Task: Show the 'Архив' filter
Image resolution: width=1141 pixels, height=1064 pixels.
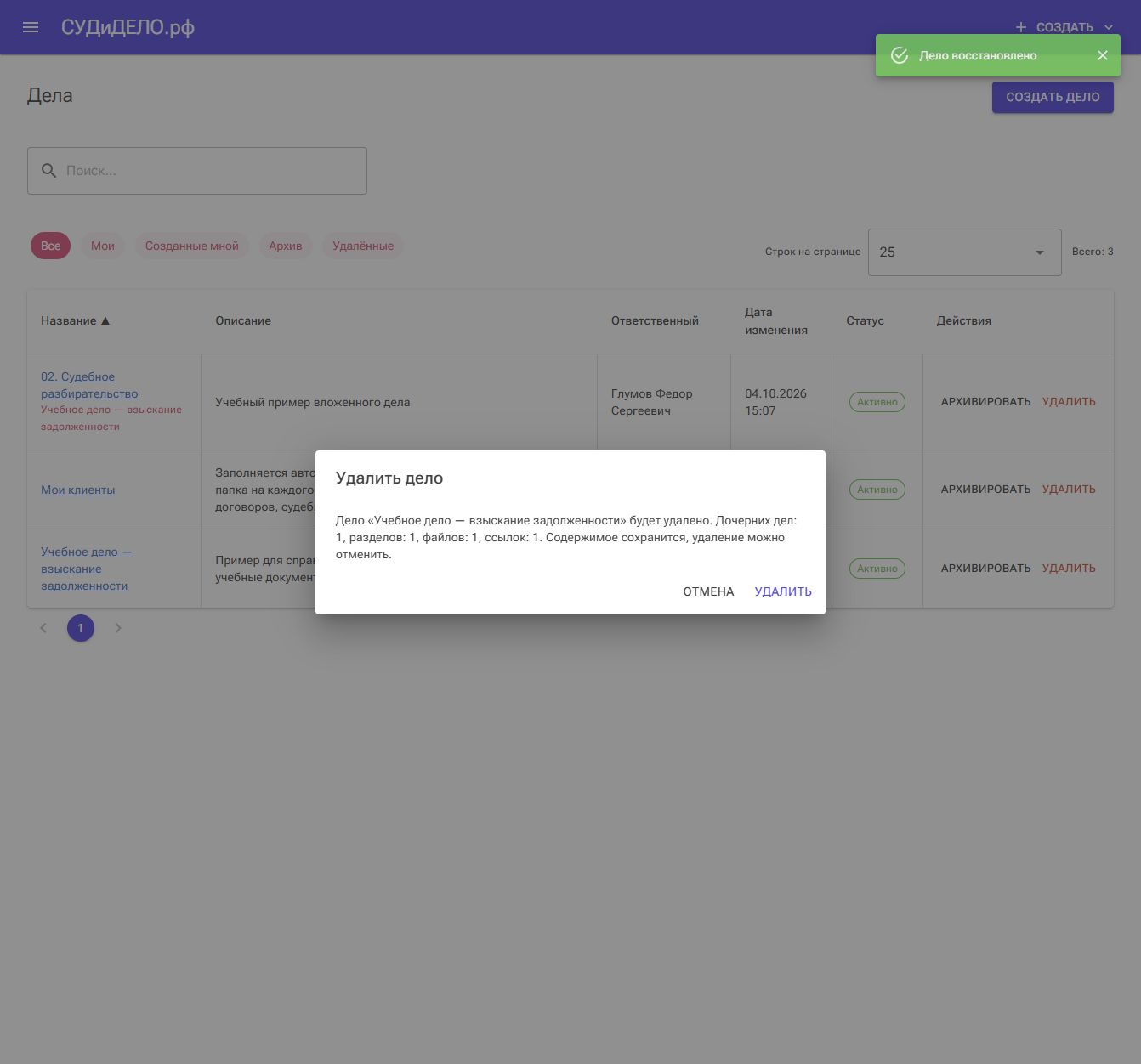Action: pyautogui.click(x=286, y=246)
